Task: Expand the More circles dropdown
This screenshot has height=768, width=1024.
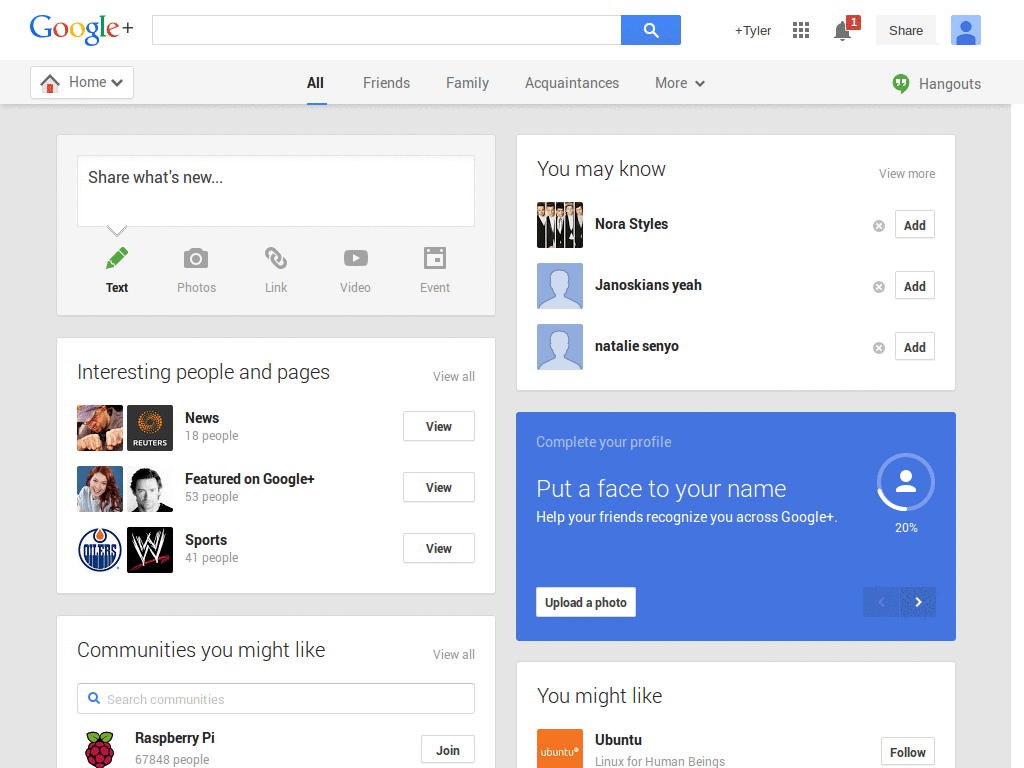Action: point(680,83)
